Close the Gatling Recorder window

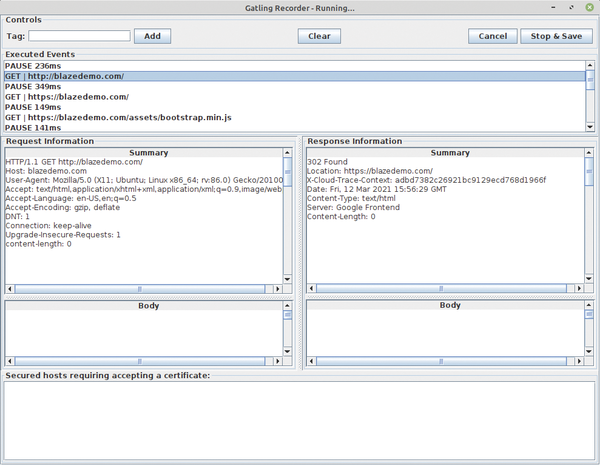(590, 7)
